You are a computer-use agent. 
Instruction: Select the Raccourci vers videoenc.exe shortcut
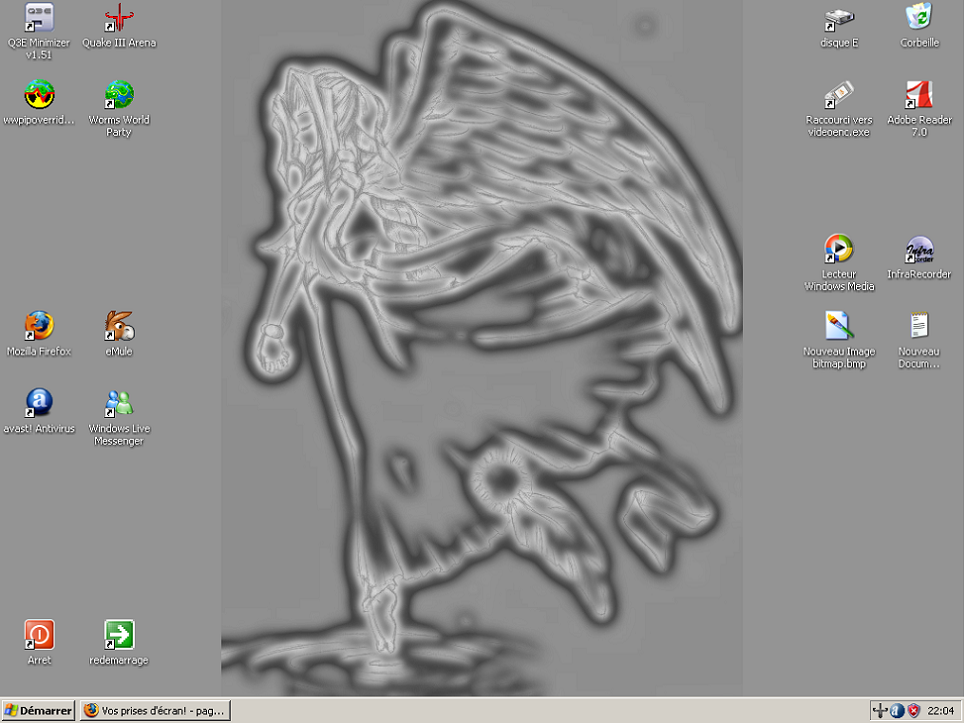coord(839,95)
